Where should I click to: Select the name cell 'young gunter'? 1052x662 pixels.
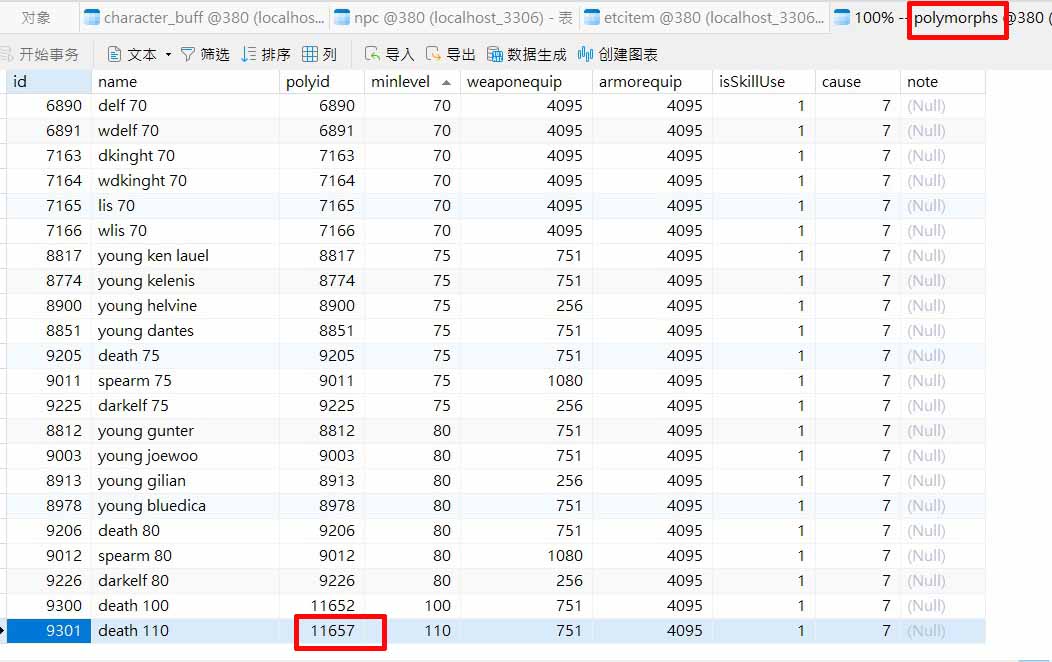[185, 431]
